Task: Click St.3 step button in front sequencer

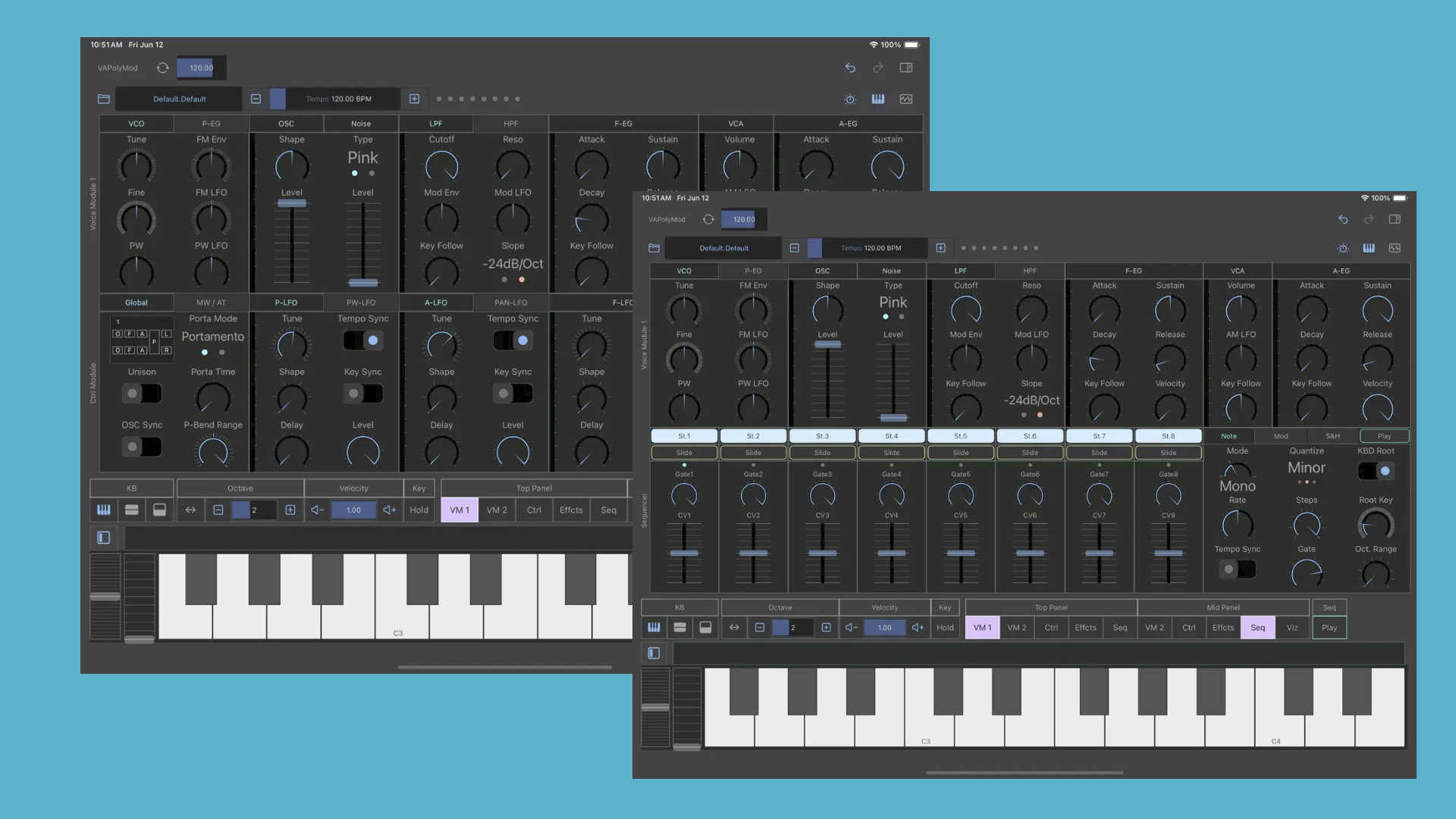Action: 822,436
